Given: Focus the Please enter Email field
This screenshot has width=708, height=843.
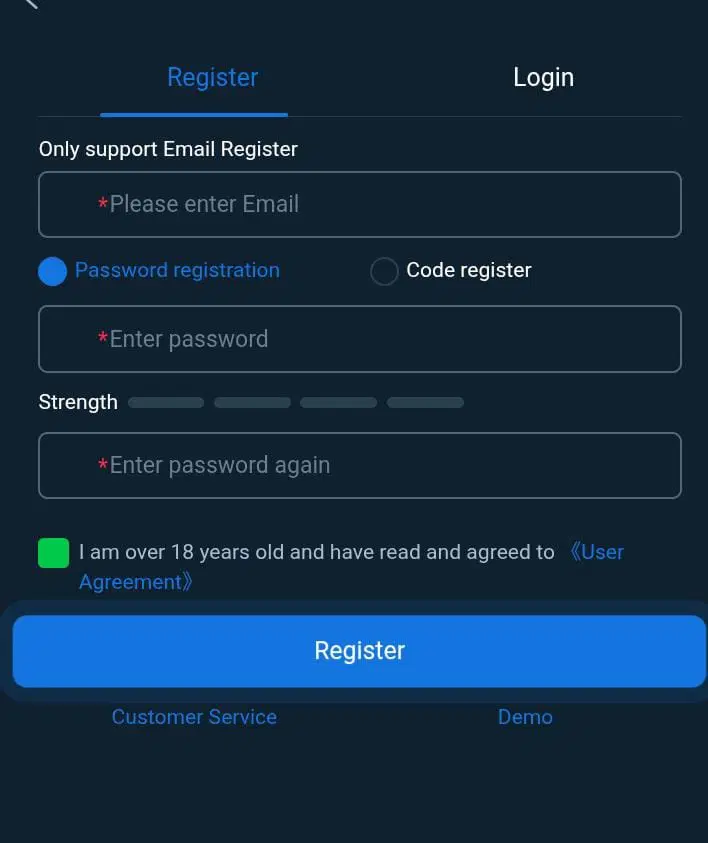Looking at the screenshot, I should pos(360,204).
